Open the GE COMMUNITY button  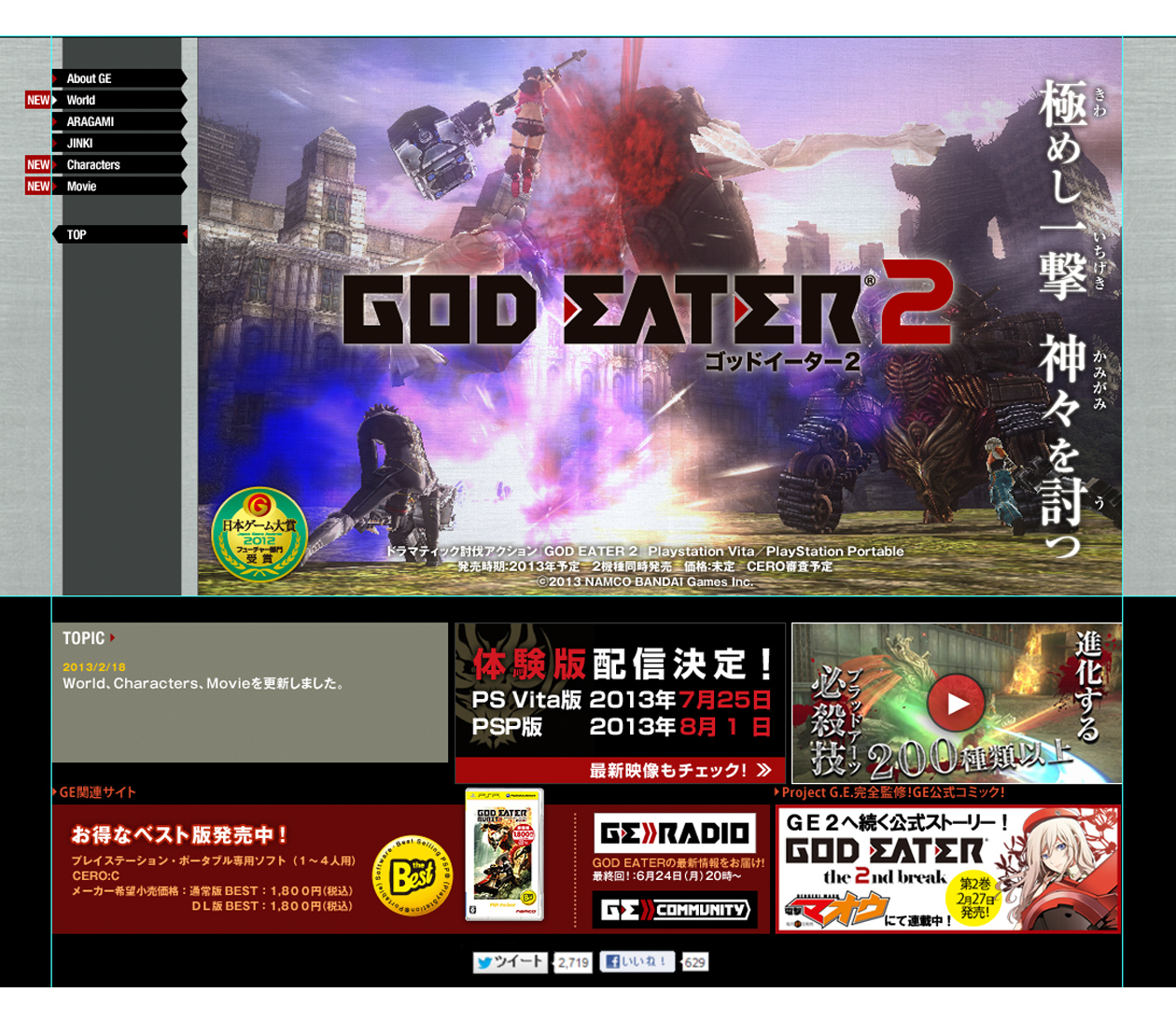point(675,910)
